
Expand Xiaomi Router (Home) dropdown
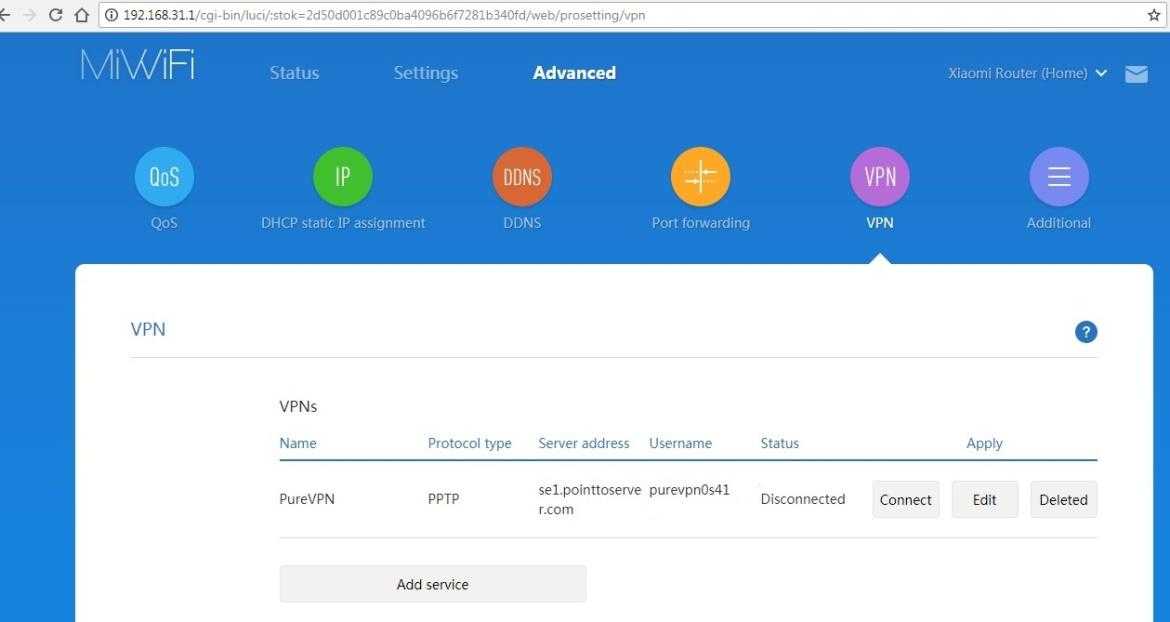click(1027, 73)
